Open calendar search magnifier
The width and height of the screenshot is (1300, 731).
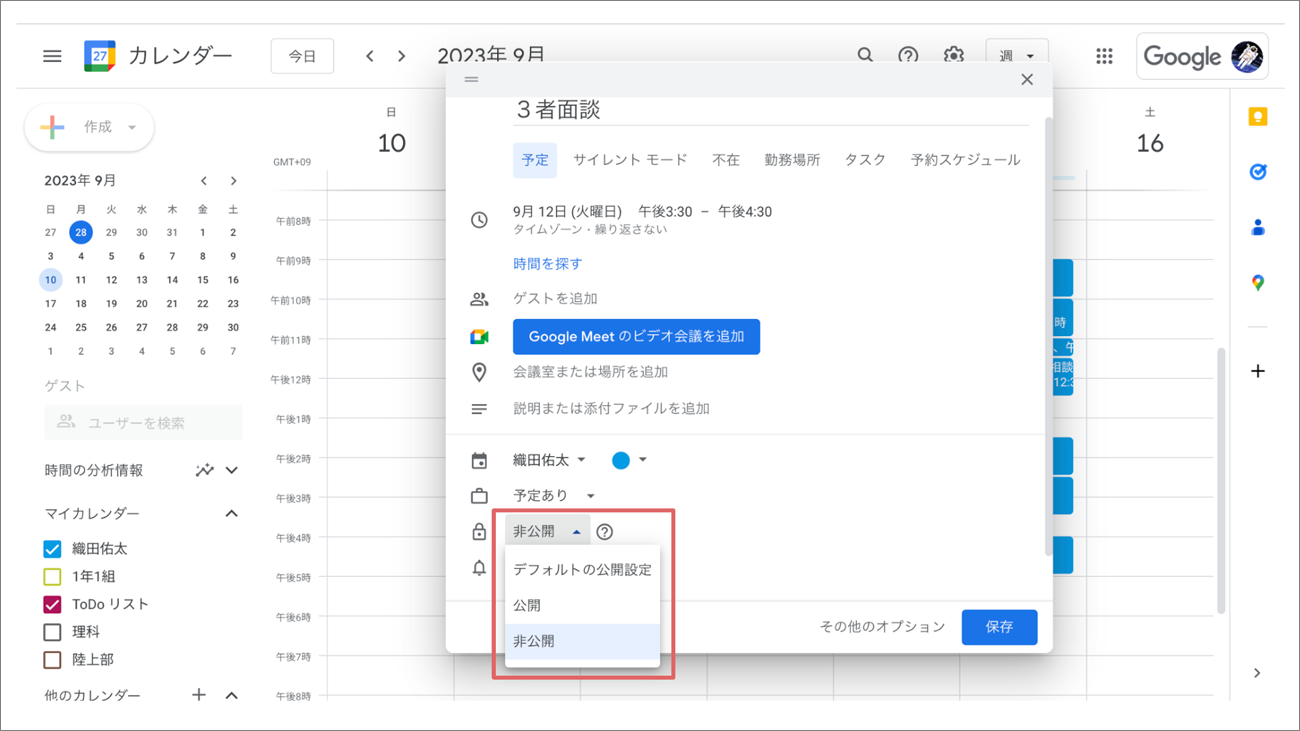(x=865, y=56)
